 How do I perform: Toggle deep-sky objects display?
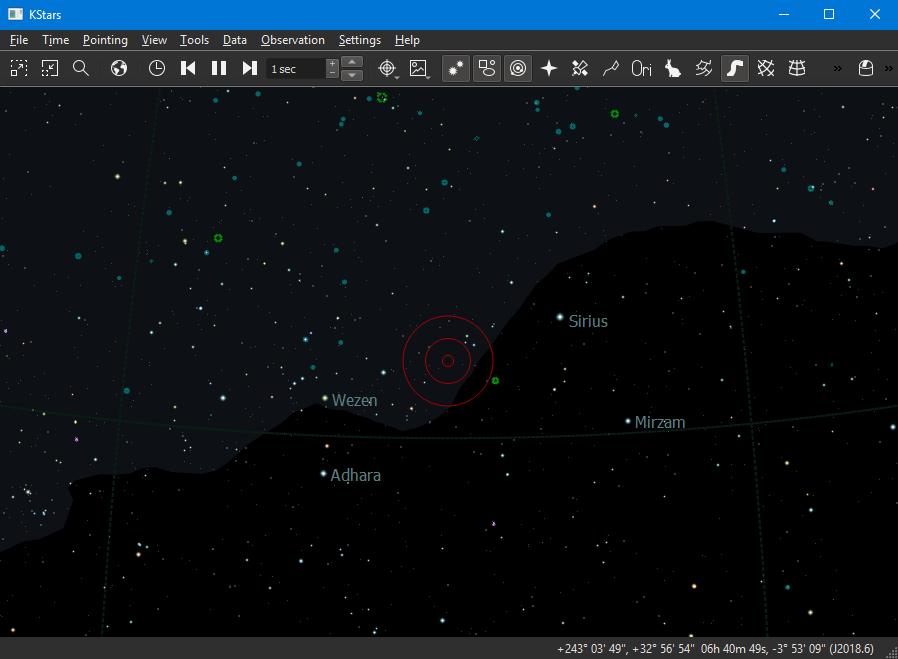487,69
